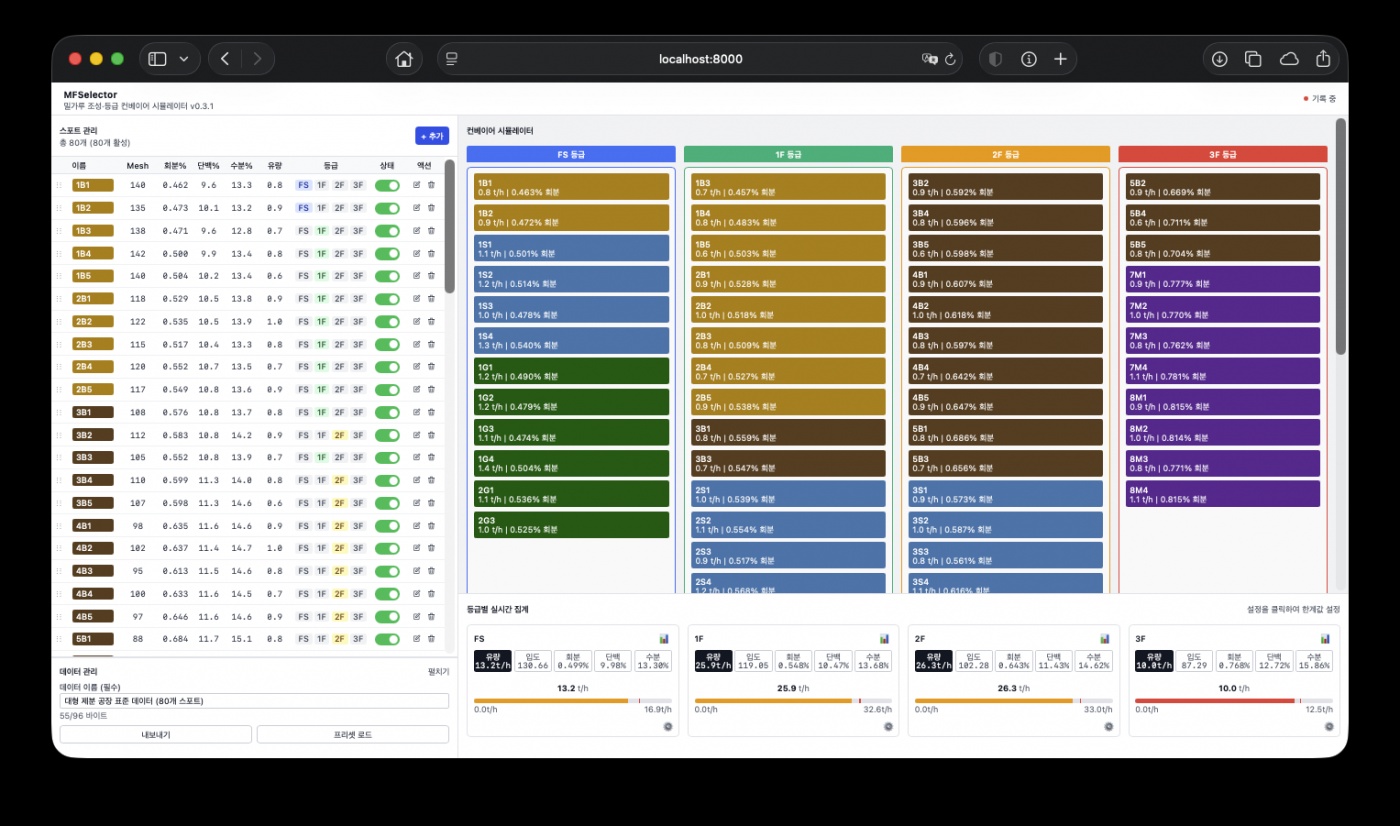Click the blue 추가 add button
This screenshot has height=826, width=1400.
point(432,136)
